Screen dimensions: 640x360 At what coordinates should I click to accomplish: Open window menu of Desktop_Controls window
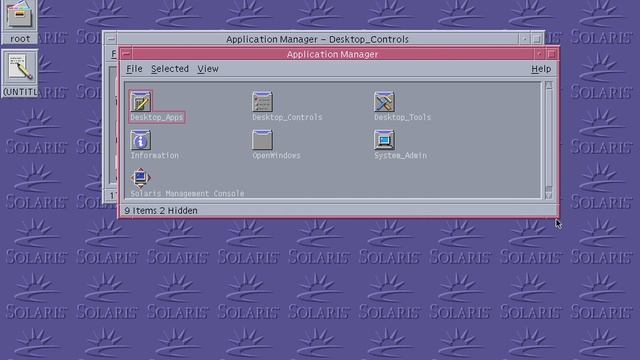click(x=111, y=39)
